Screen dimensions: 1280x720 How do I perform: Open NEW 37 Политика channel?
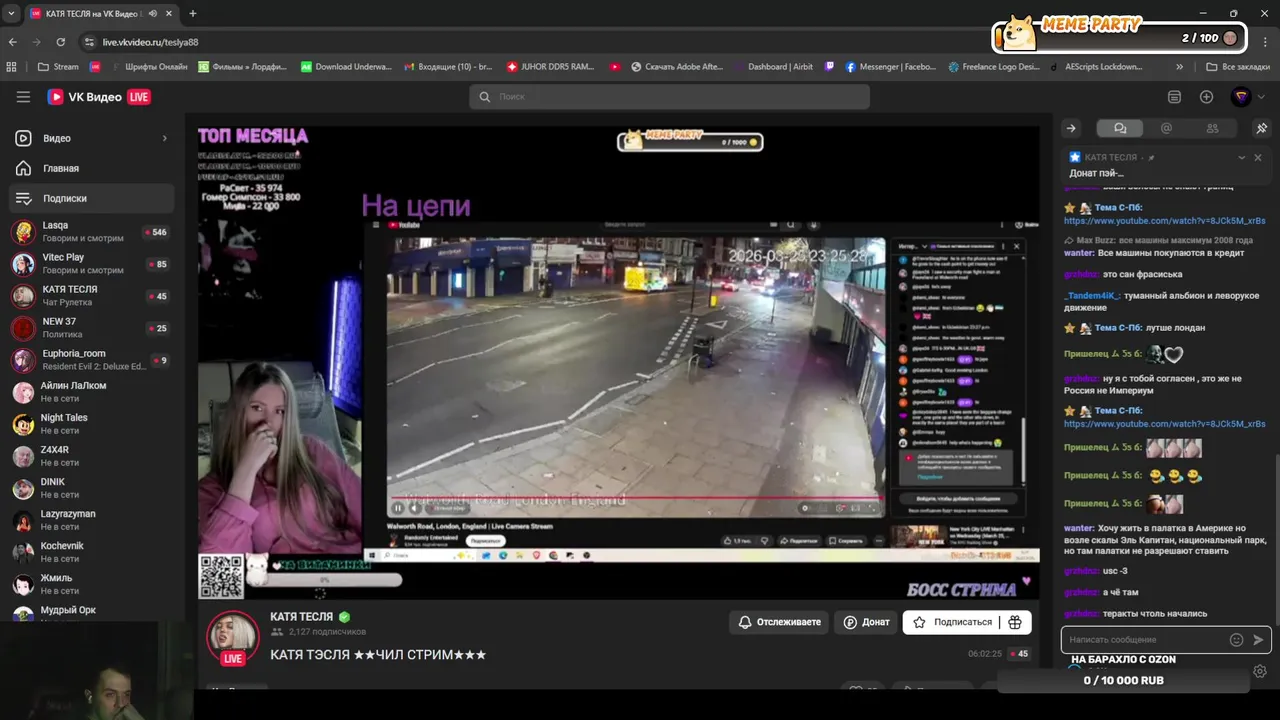(91, 328)
